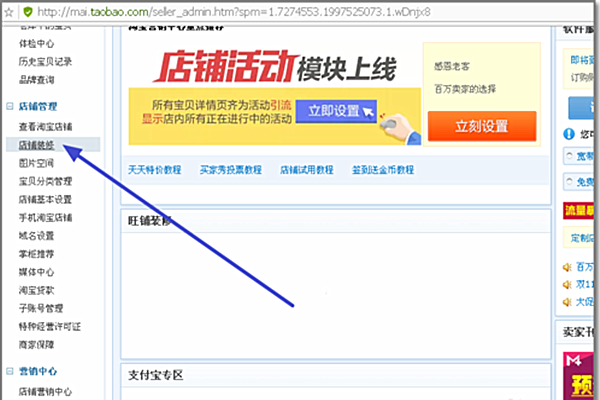Click the blue button in the right panel

pos(581,108)
